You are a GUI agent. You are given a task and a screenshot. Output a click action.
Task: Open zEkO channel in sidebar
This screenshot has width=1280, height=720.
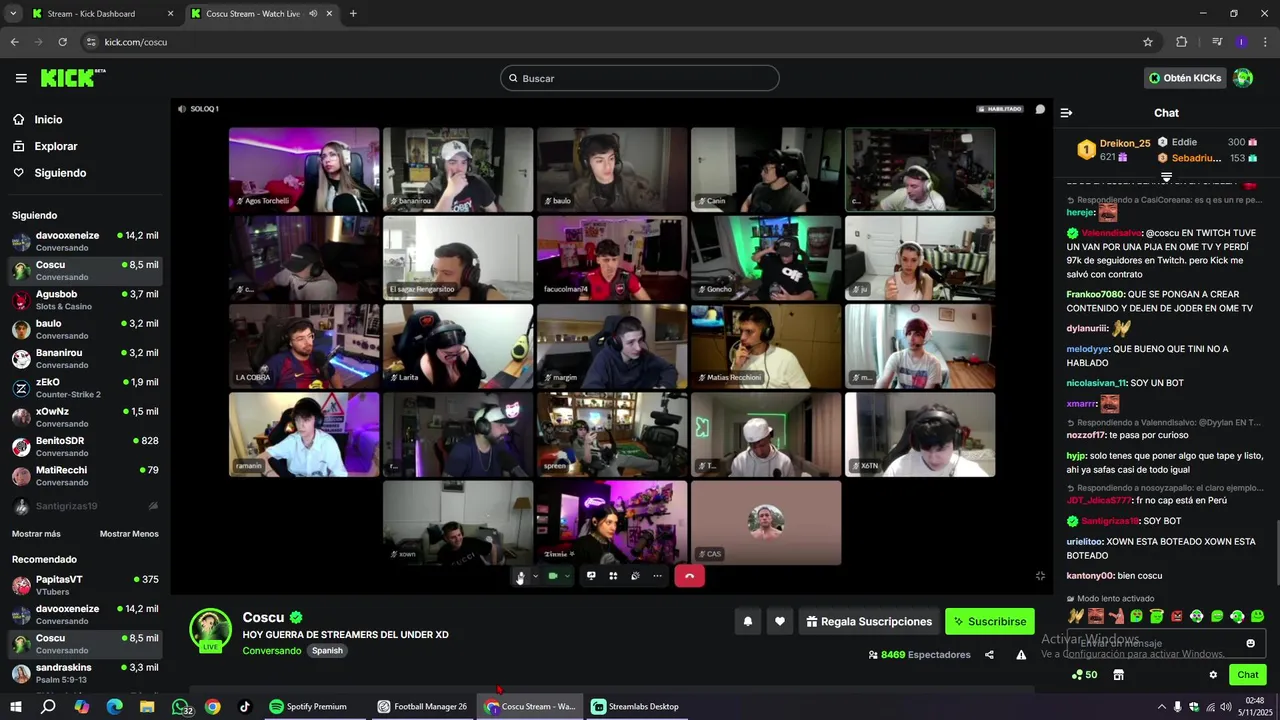85,388
